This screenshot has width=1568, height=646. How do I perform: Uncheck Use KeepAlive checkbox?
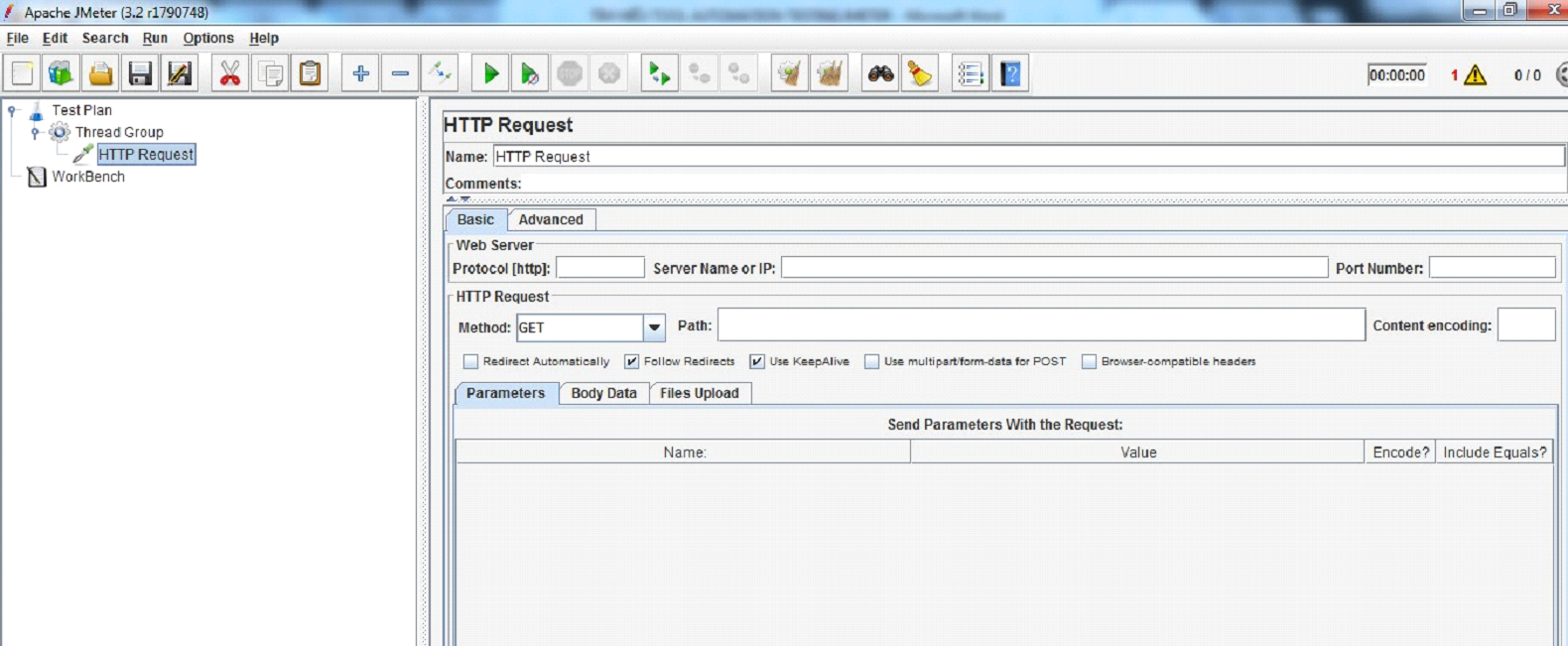pyautogui.click(x=757, y=362)
